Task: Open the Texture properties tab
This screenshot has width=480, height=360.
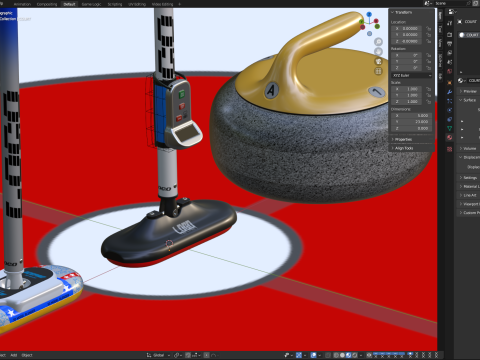Action: [x=450, y=149]
